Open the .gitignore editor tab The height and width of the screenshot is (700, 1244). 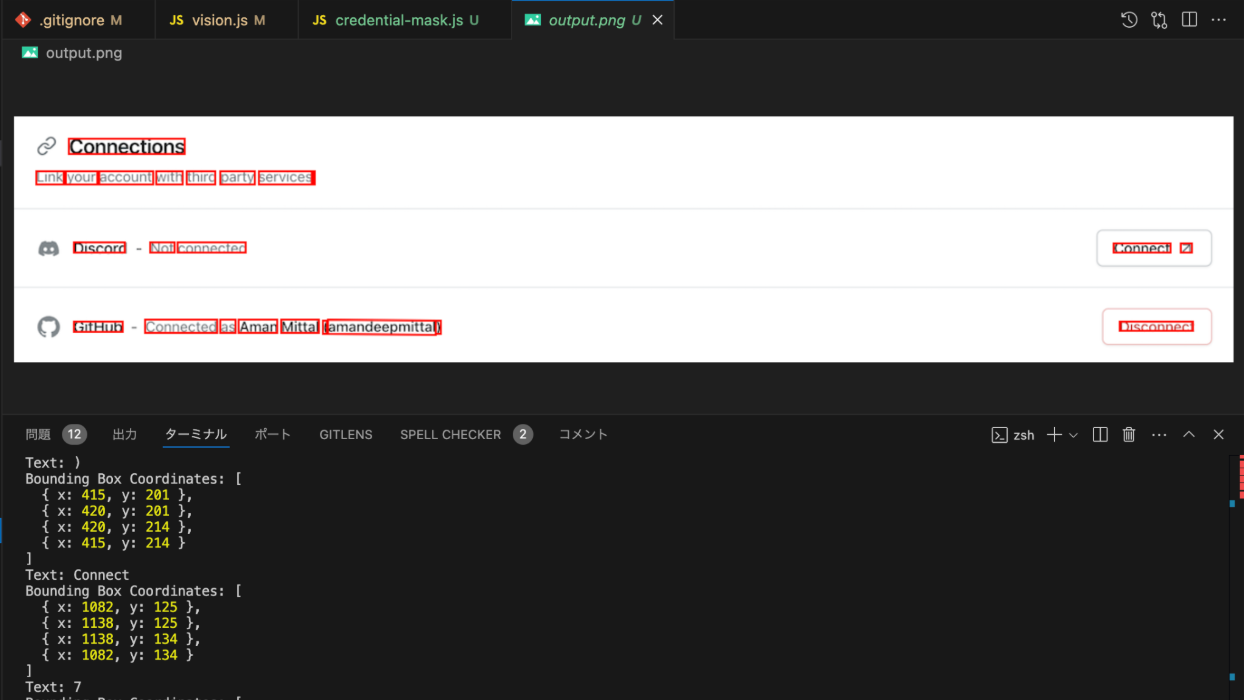pos(78,20)
